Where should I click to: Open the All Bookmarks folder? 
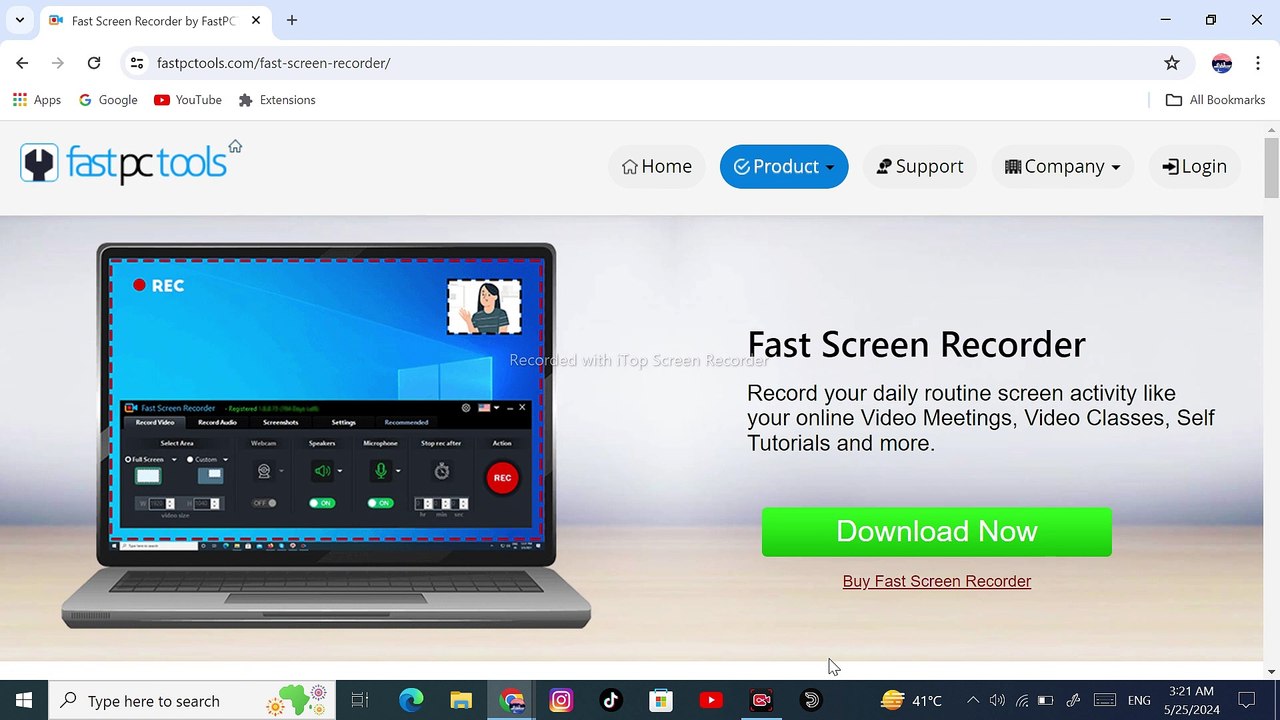tap(1215, 100)
